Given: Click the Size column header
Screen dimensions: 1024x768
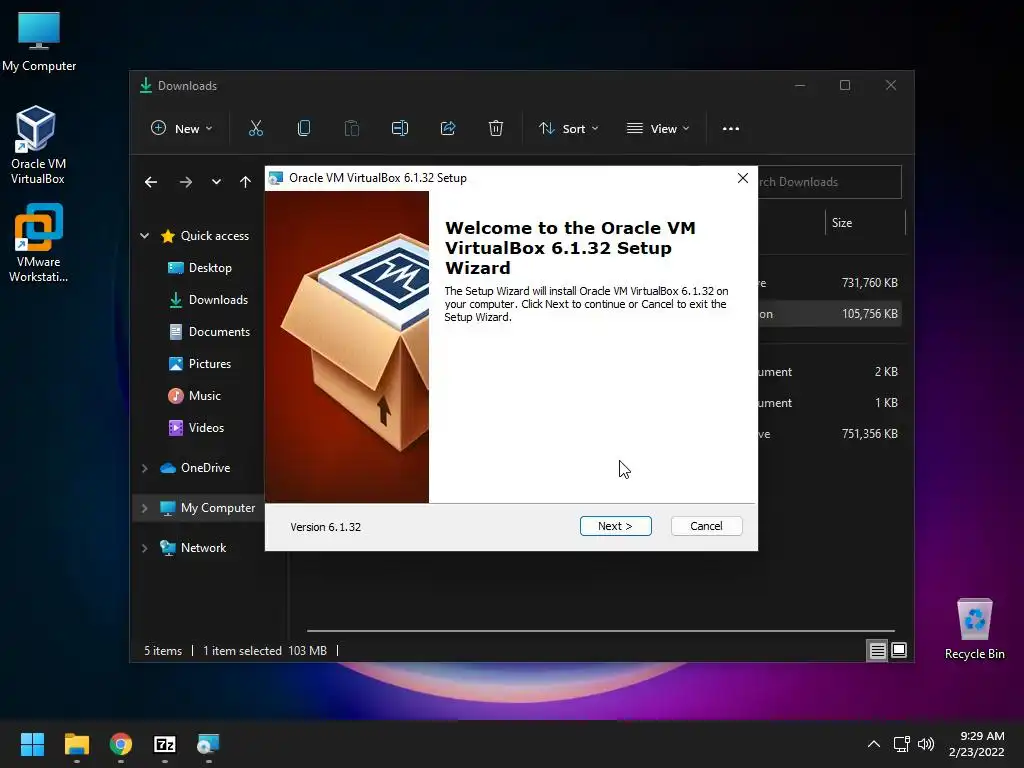Looking at the screenshot, I should 865,223.
